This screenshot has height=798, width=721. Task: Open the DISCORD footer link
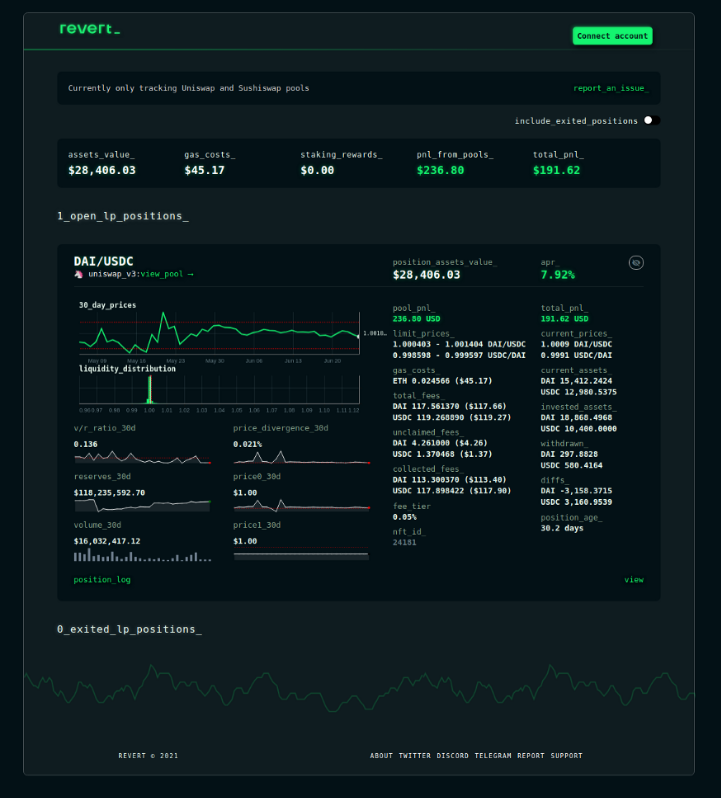452,756
